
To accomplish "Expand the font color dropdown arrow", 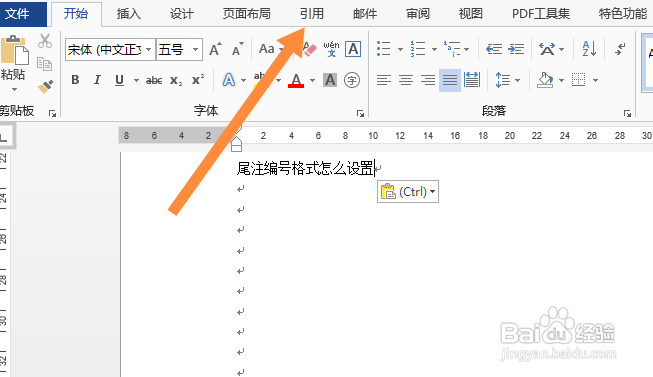I will point(312,80).
